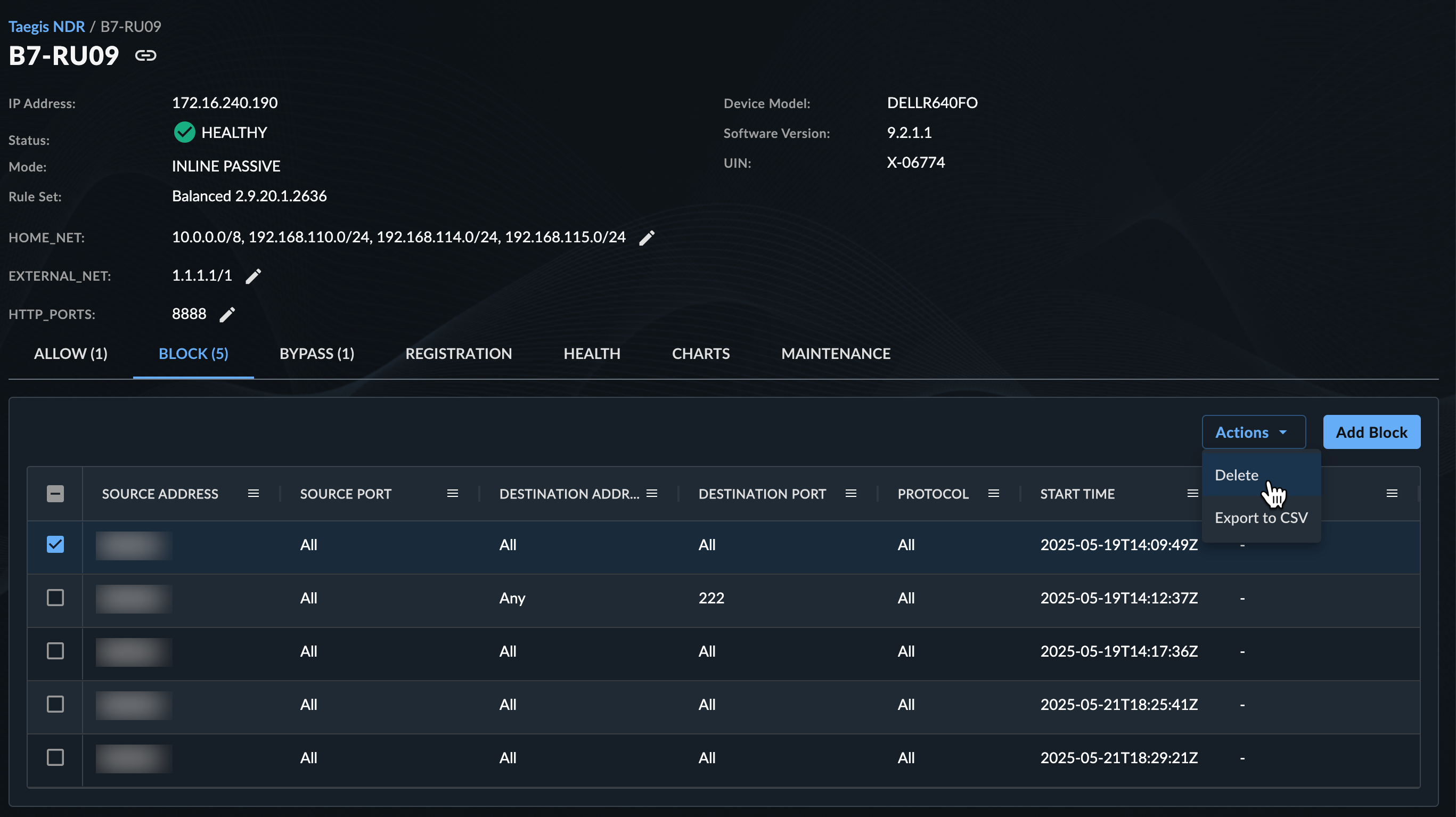Open Start Time column menu icon
1456x817 pixels.
pyautogui.click(x=1192, y=494)
